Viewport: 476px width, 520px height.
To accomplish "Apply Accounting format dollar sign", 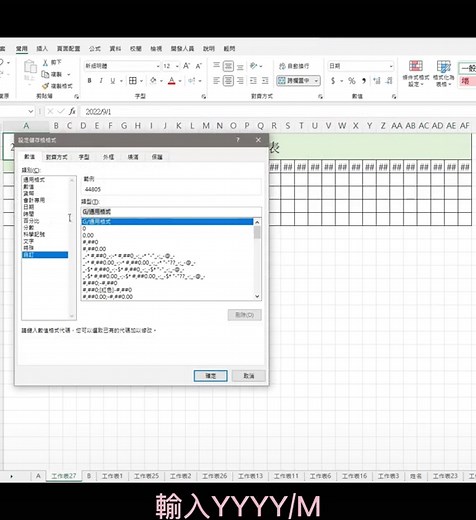I will (333, 81).
